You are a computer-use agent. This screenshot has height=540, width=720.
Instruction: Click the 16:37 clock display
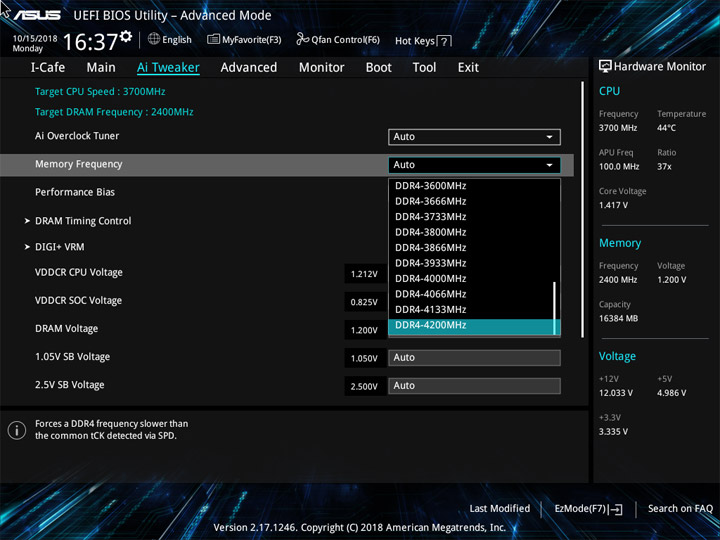coord(90,42)
